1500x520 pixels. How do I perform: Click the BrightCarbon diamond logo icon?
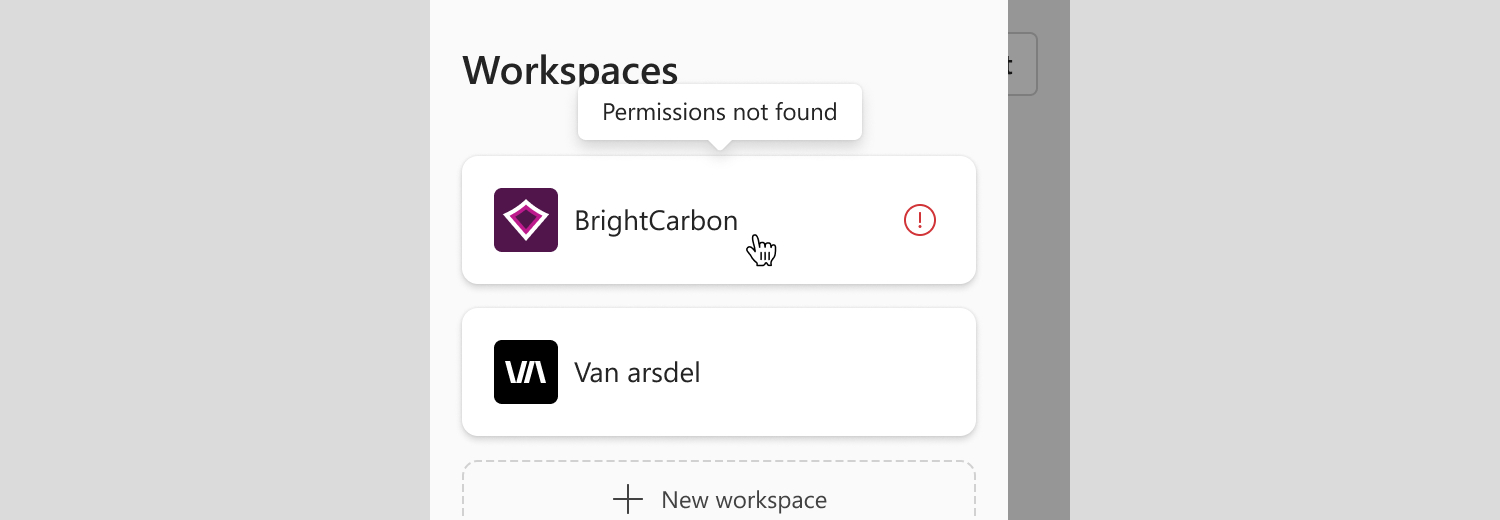(x=526, y=220)
